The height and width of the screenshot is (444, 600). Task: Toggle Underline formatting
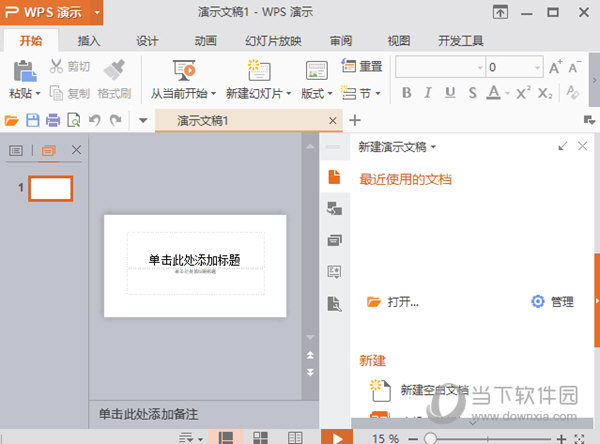click(x=450, y=93)
